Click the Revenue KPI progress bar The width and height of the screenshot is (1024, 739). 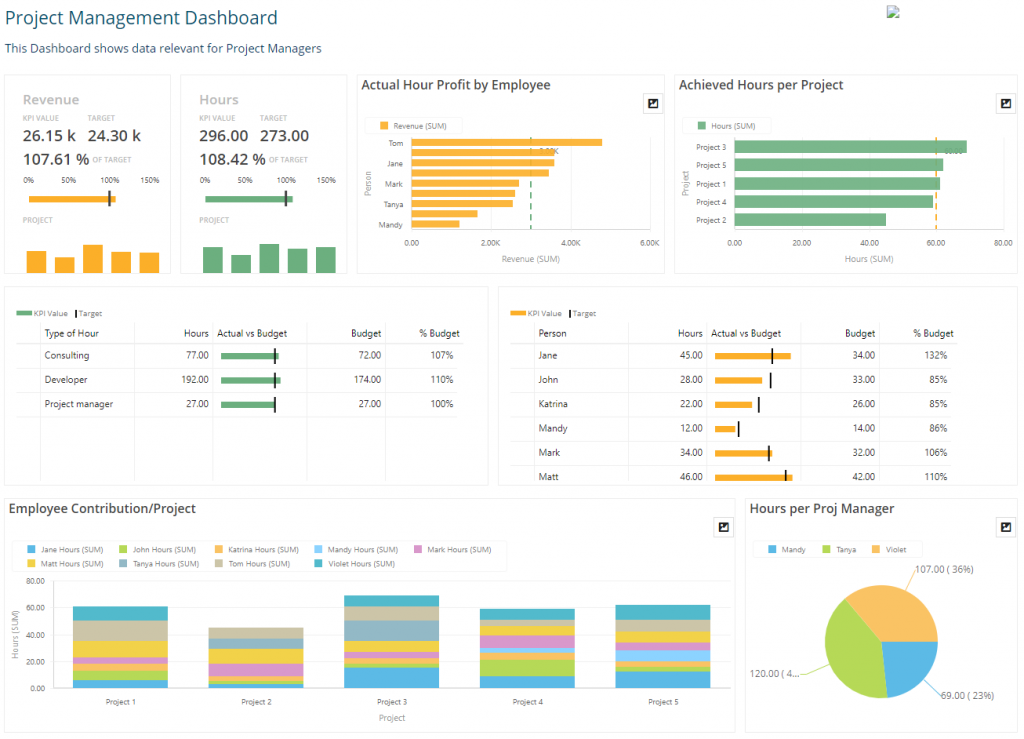72,199
